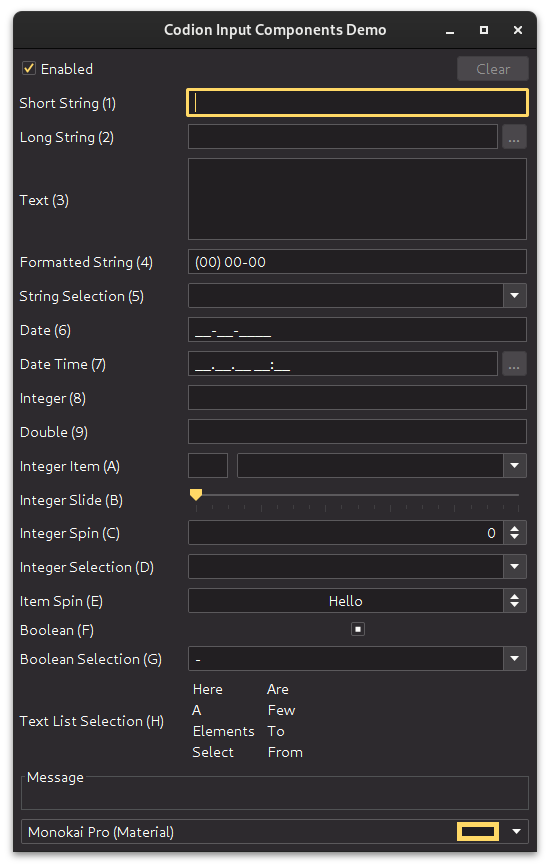
Task: Click the Date Time input field
Action: pos(343,364)
